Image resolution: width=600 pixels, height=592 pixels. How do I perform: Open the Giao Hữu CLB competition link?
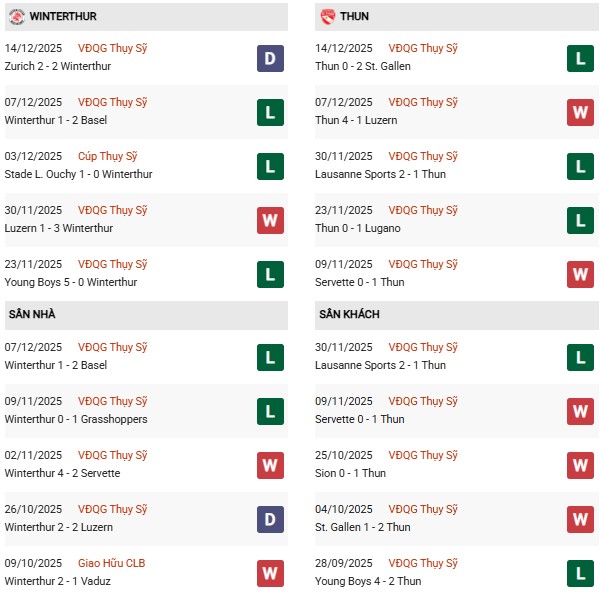[114, 563]
